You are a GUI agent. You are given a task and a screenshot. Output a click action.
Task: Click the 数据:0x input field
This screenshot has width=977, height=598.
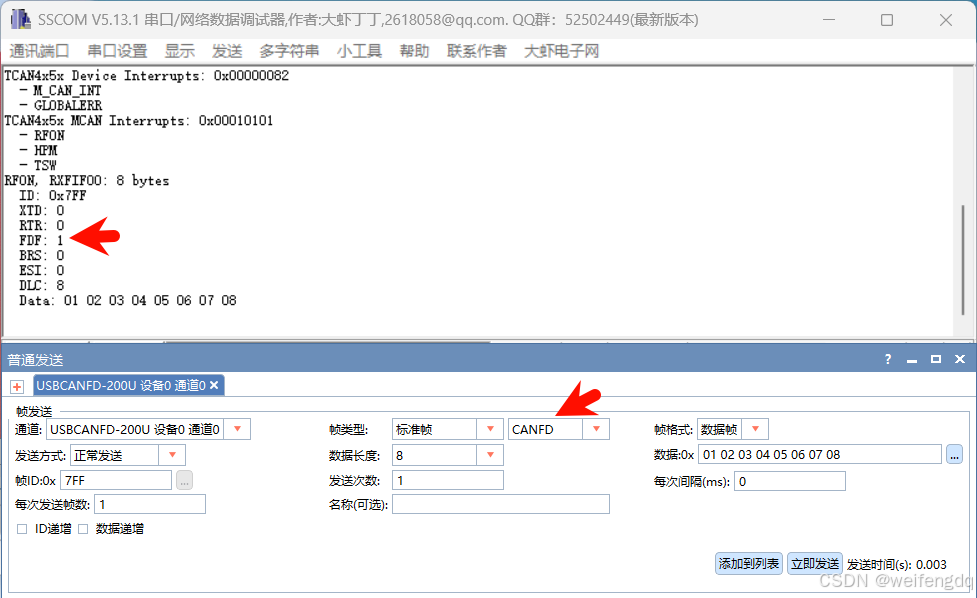tap(819, 455)
